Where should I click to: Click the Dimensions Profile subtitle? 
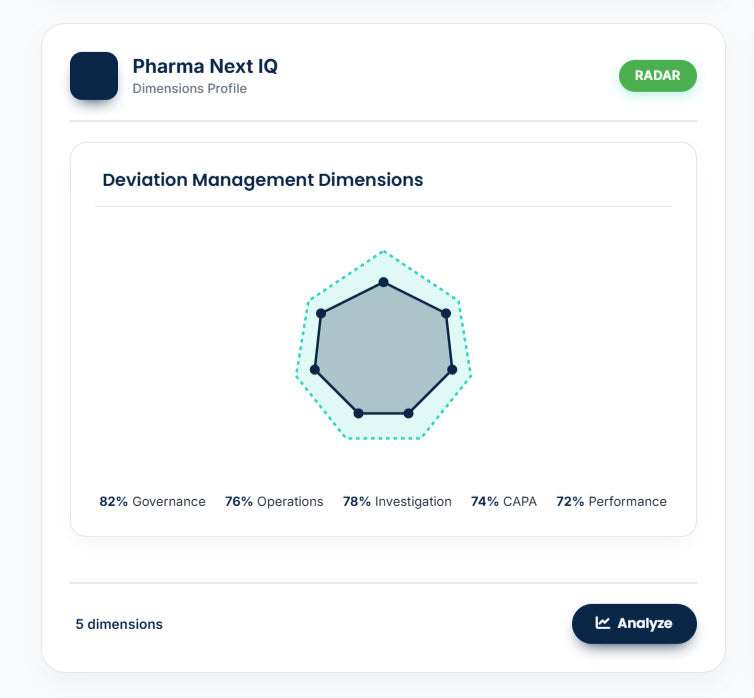pos(189,88)
